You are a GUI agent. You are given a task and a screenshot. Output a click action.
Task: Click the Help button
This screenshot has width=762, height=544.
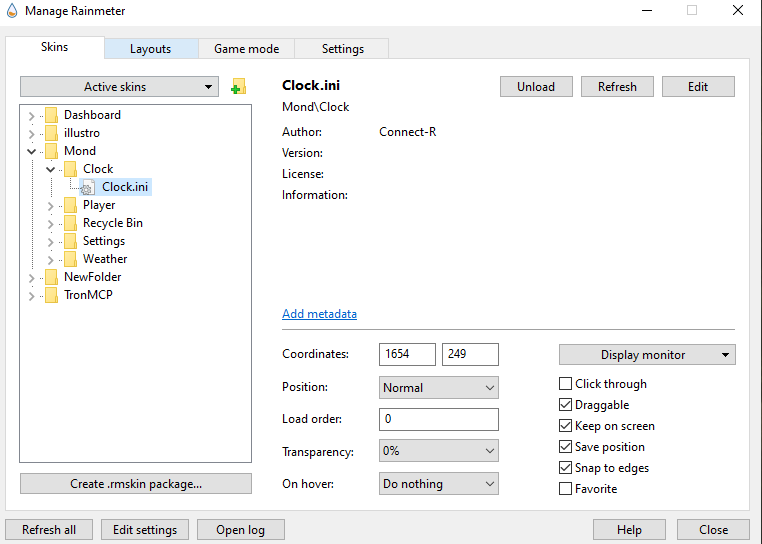click(x=629, y=529)
